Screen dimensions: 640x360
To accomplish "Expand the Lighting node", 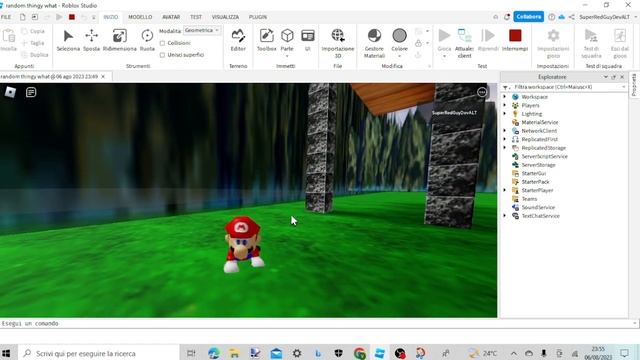I will pyautogui.click(x=504, y=114).
